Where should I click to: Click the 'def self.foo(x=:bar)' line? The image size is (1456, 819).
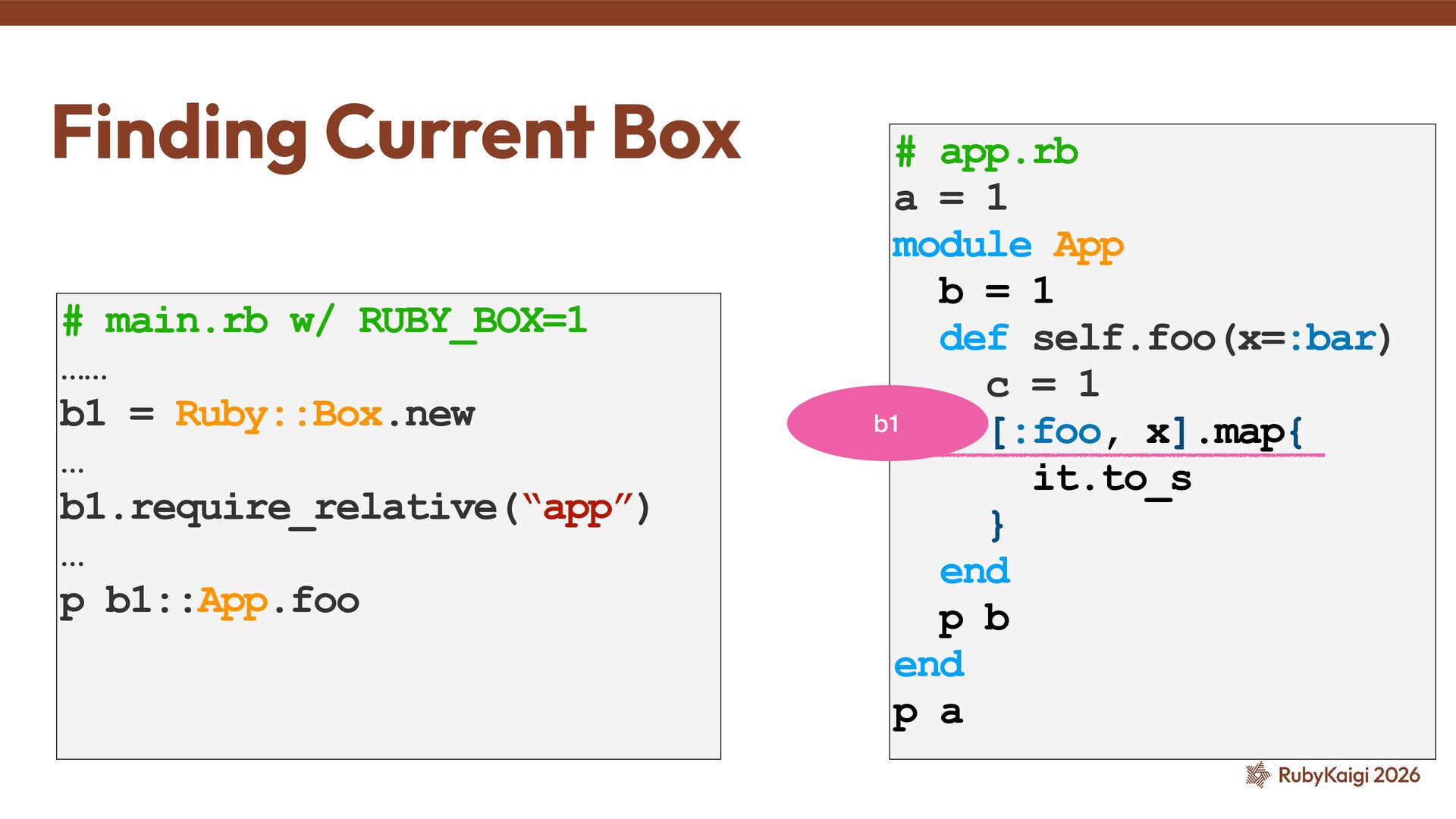tap(1165, 338)
